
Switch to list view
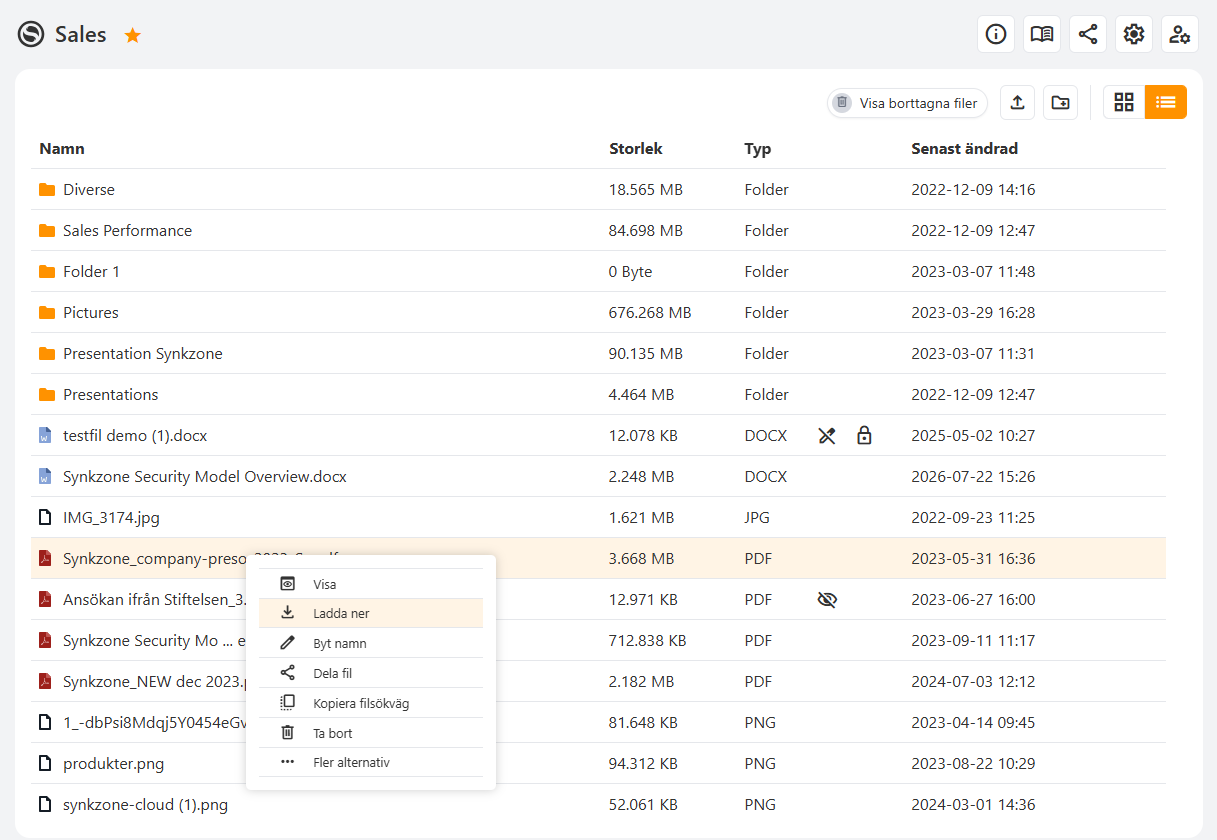[1166, 102]
